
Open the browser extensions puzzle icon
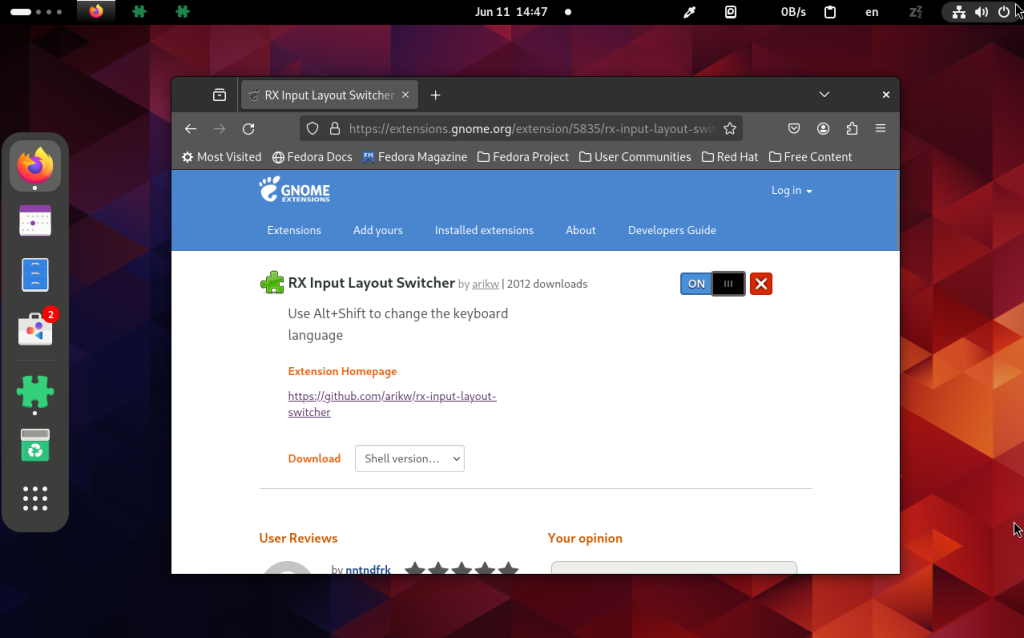[852, 129]
